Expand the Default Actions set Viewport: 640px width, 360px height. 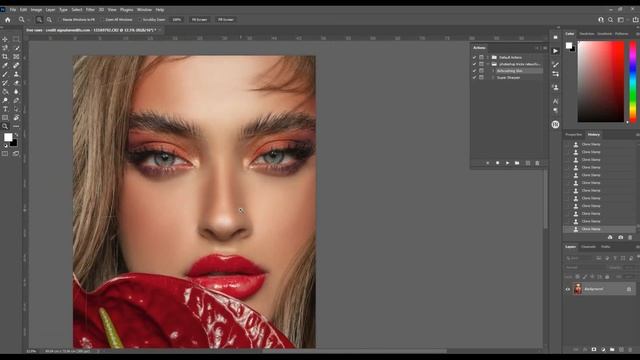click(x=487, y=58)
